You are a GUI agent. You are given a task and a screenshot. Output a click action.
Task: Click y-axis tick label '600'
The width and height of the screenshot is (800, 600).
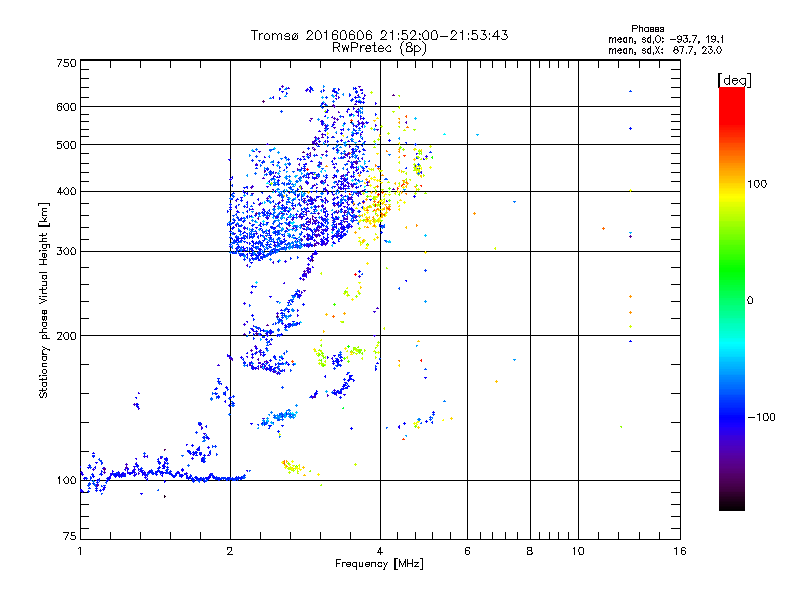pyautogui.click(x=66, y=107)
